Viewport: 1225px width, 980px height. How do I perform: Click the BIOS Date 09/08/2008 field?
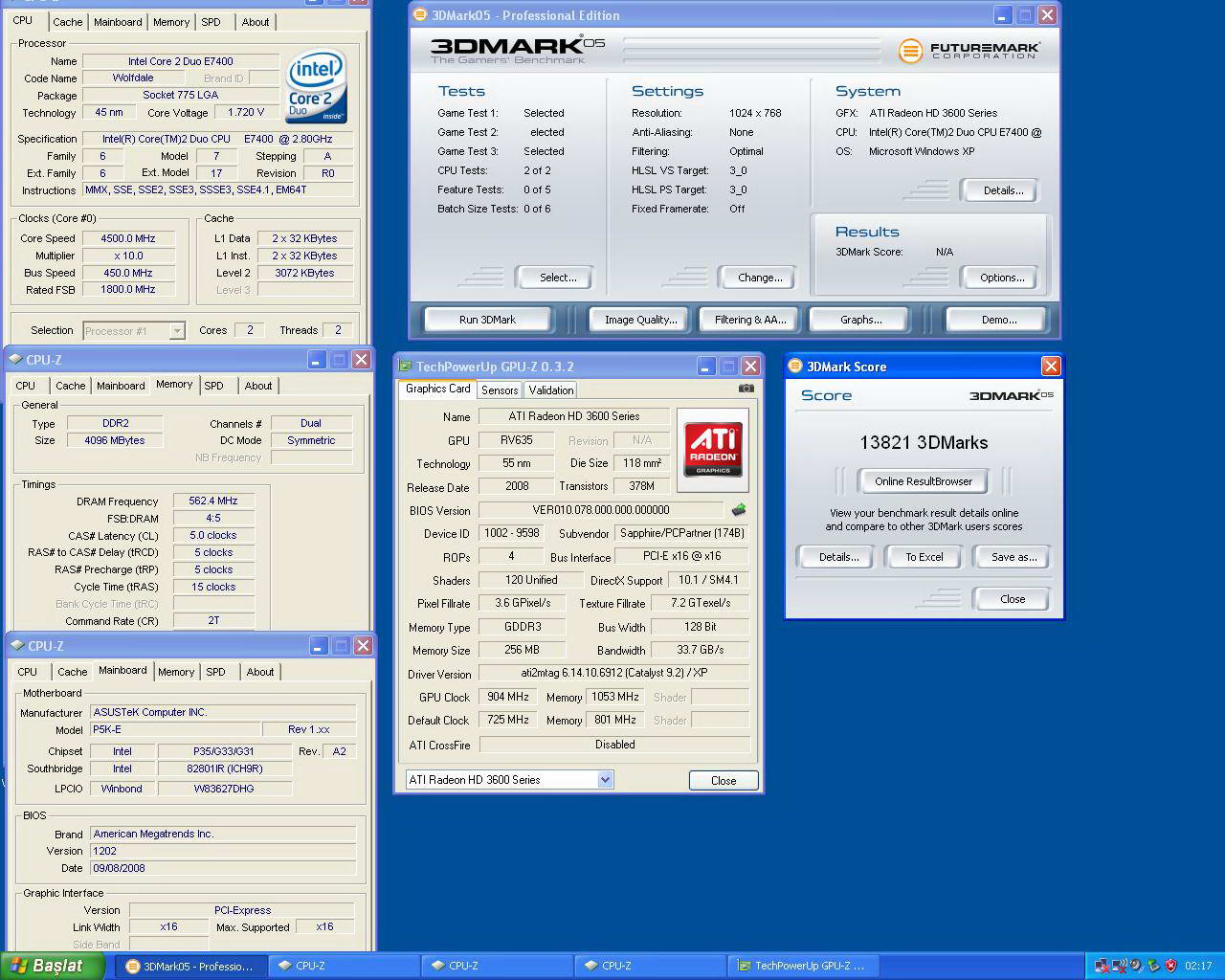(223, 868)
